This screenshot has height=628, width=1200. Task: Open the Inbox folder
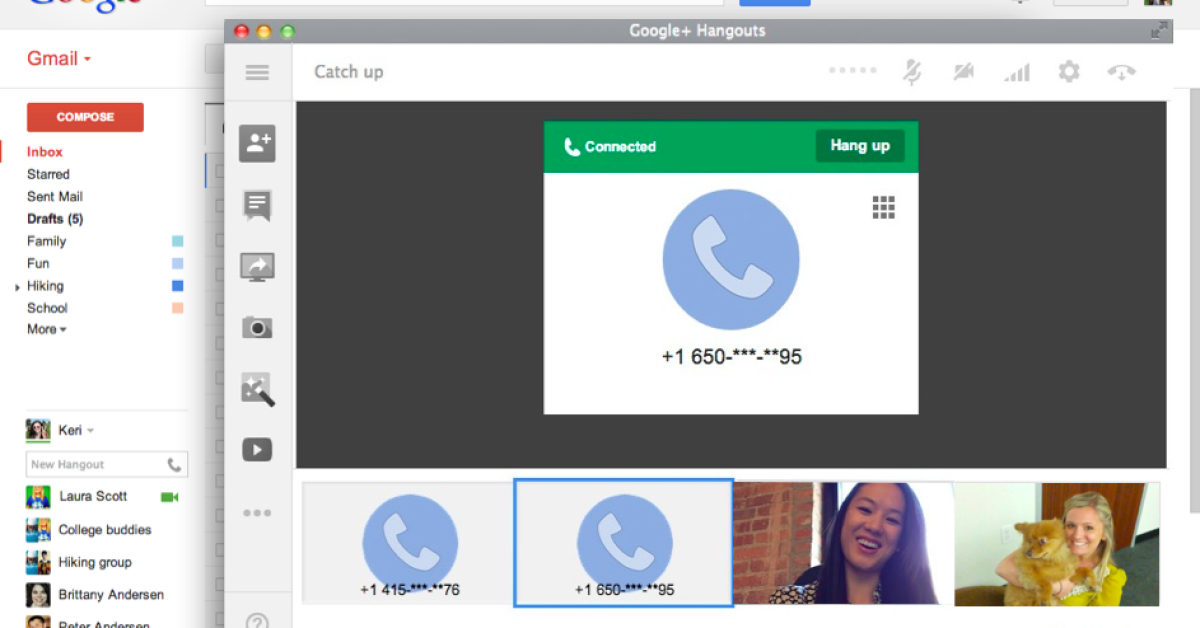[x=45, y=152]
